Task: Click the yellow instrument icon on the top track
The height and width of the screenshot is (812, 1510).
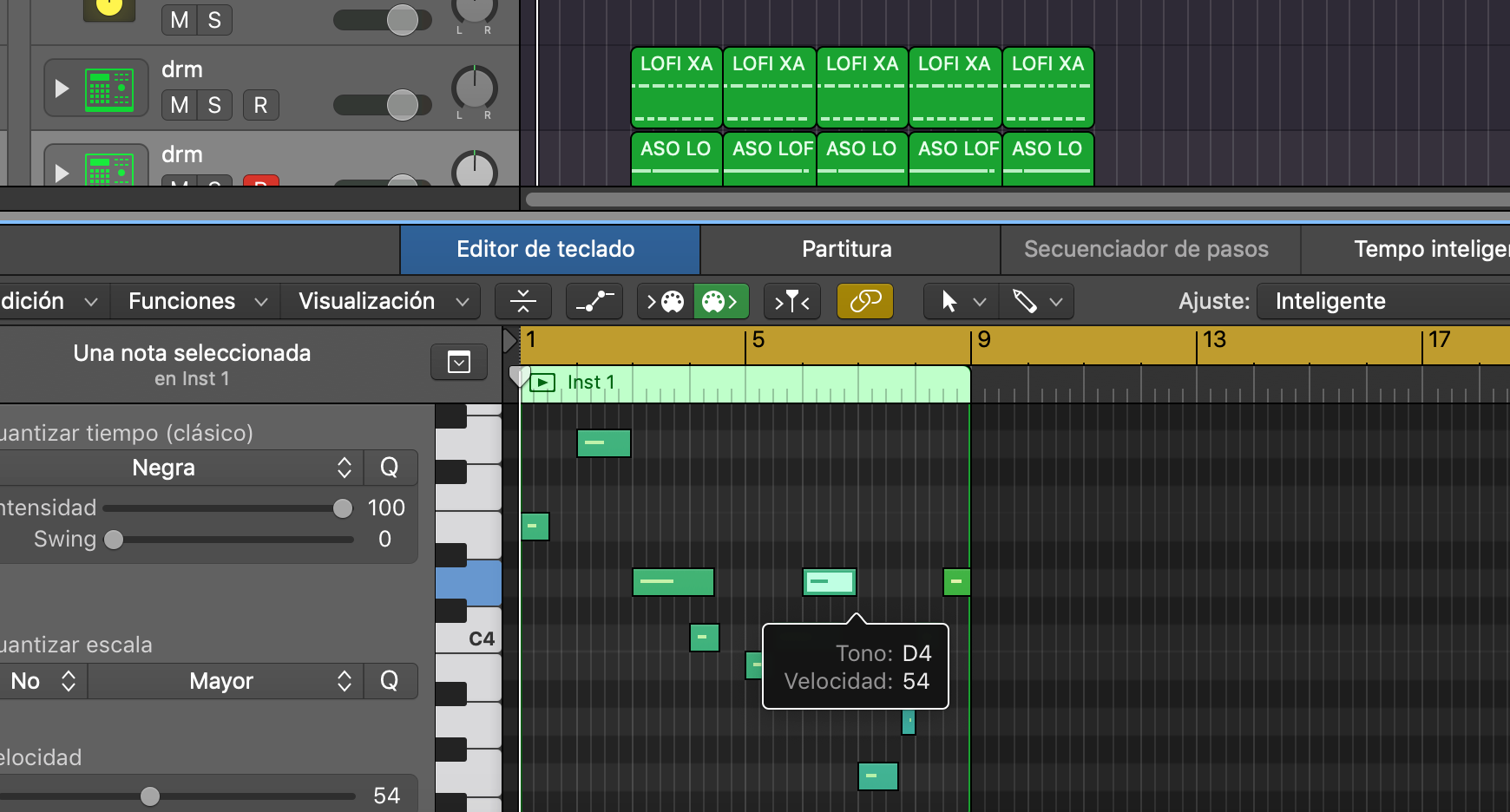Action: [109, 9]
